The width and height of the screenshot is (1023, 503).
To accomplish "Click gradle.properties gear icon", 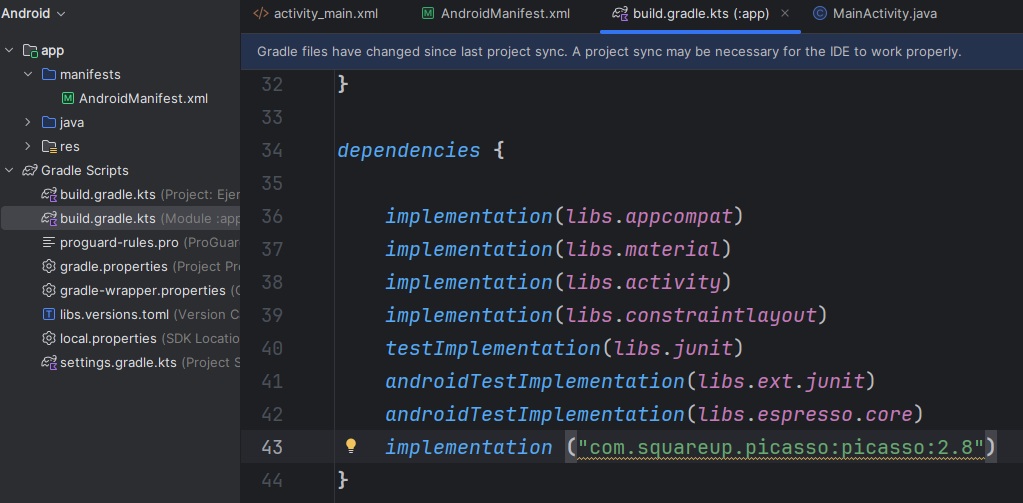I will (x=49, y=266).
